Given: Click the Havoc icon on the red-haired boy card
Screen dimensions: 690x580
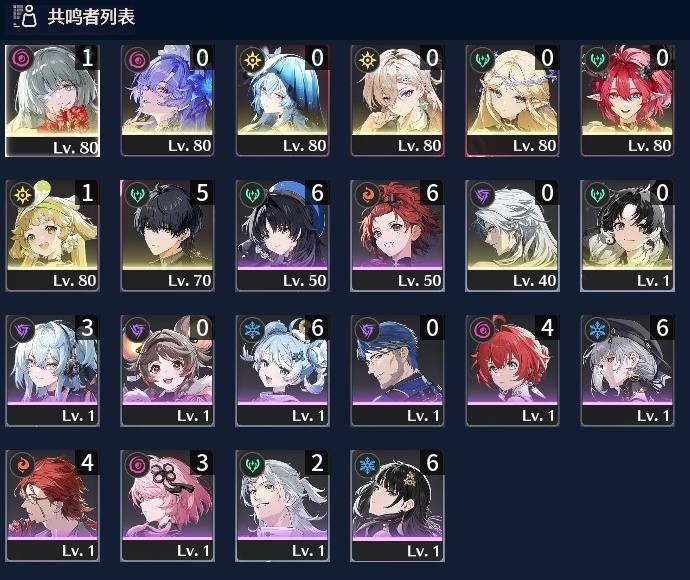Looking at the screenshot, I should click(482, 329).
